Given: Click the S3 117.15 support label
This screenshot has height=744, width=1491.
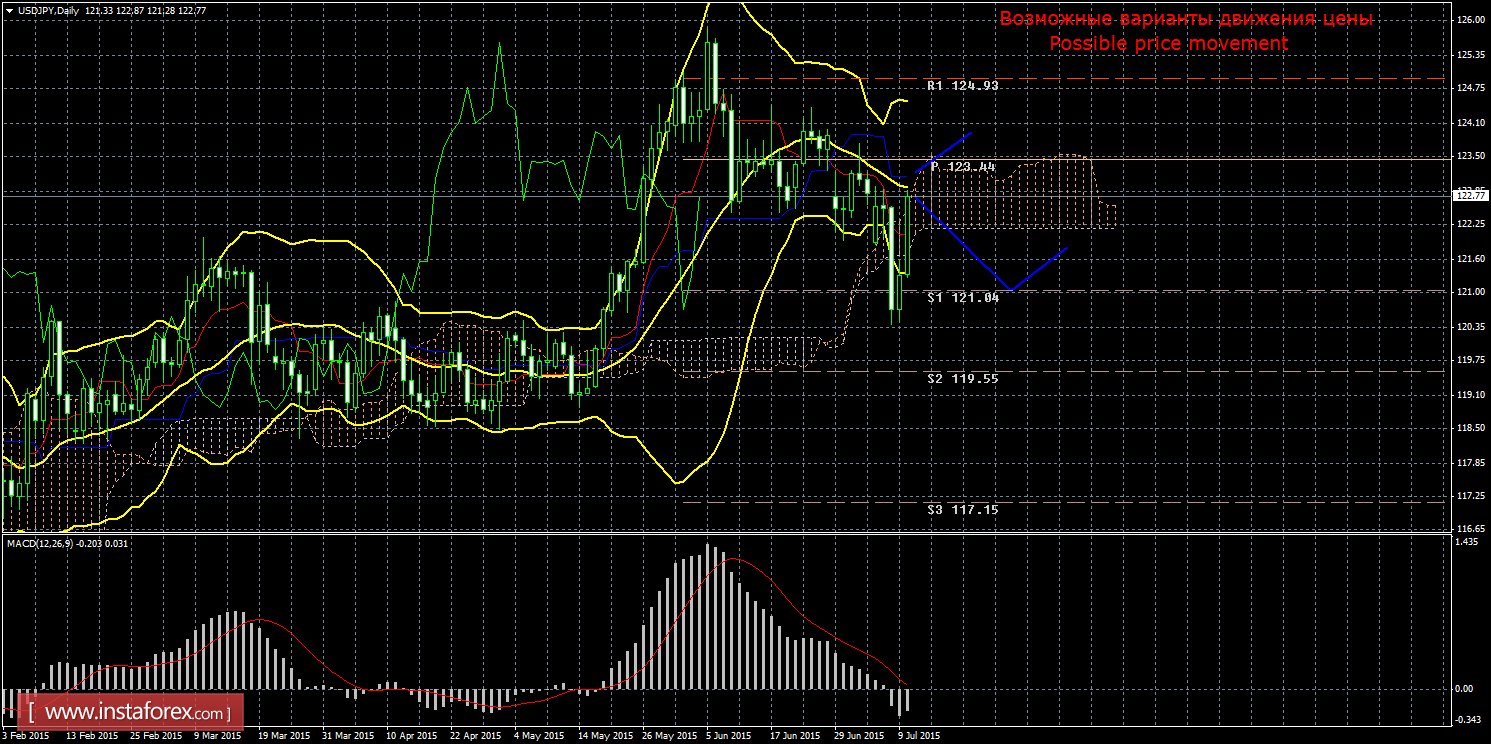Looking at the screenshot, I should pyautogui.click(x=962, y=510).
